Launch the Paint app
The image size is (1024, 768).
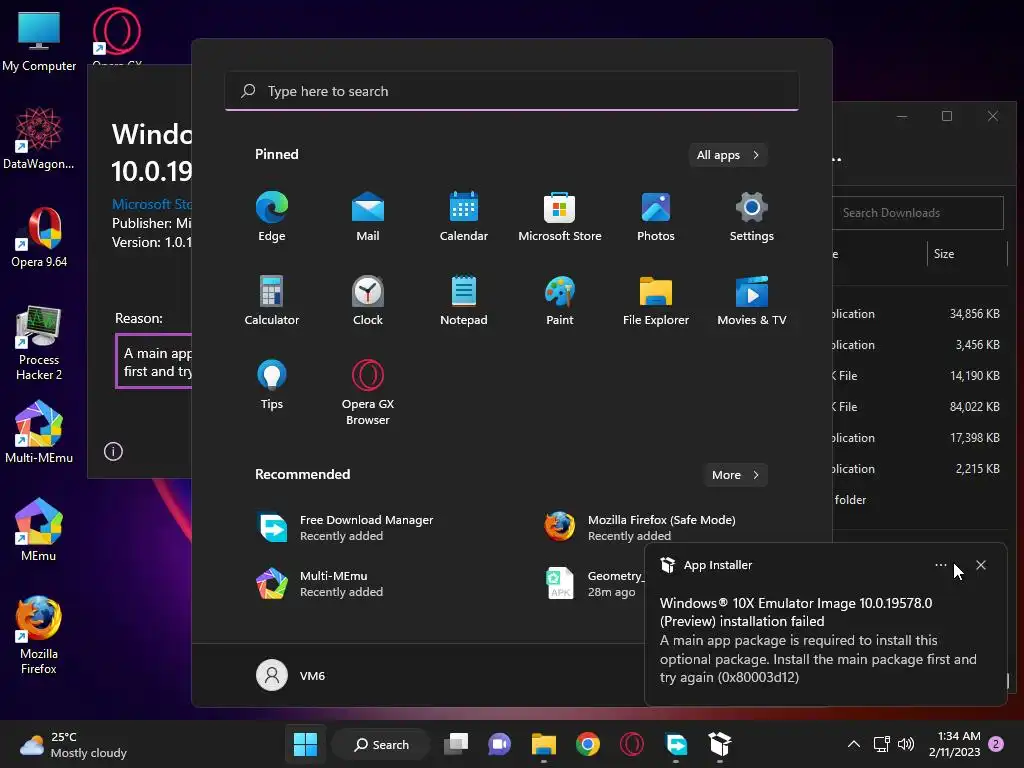pos(560,300)
